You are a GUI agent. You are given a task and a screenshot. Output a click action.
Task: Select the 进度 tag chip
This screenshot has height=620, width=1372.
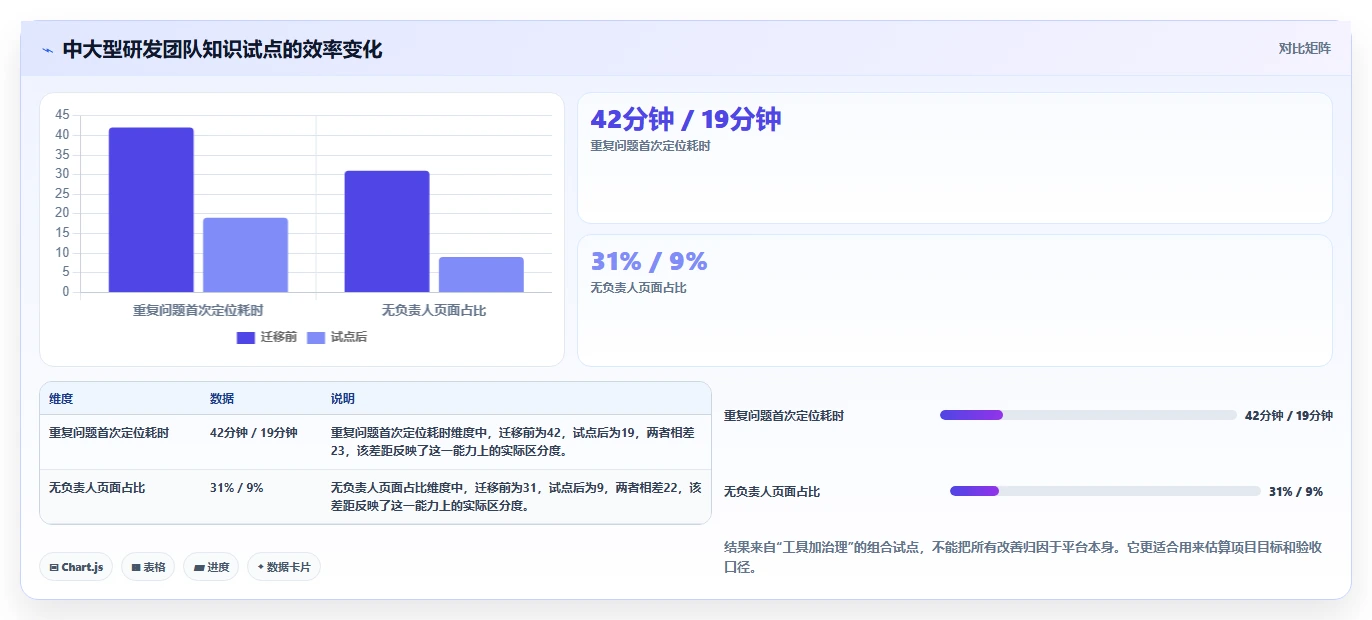(x=211, y=567)
